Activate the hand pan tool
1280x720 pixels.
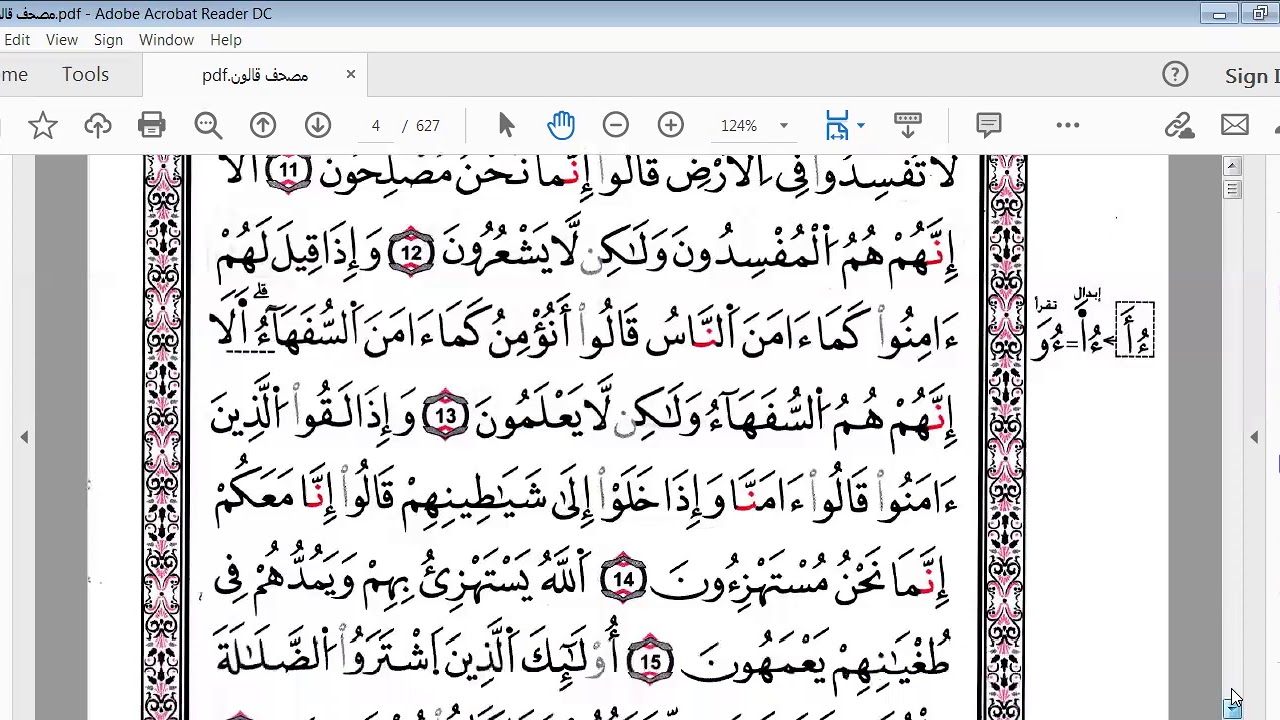point(561,125)
